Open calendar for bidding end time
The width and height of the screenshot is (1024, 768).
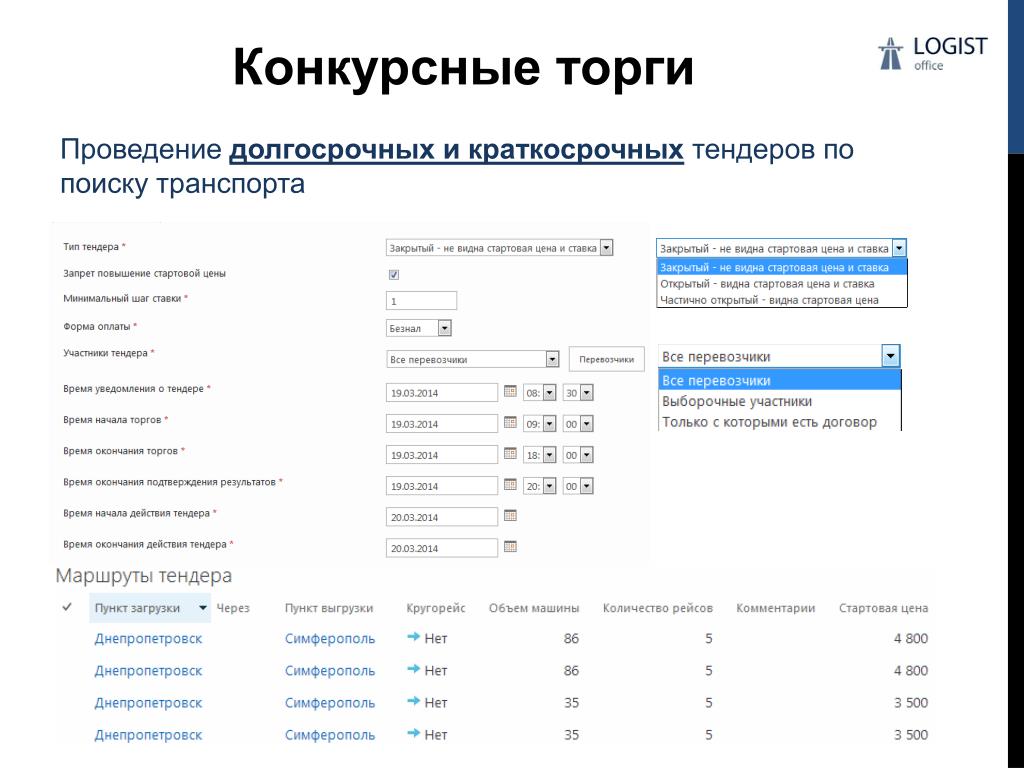[510, 453]
